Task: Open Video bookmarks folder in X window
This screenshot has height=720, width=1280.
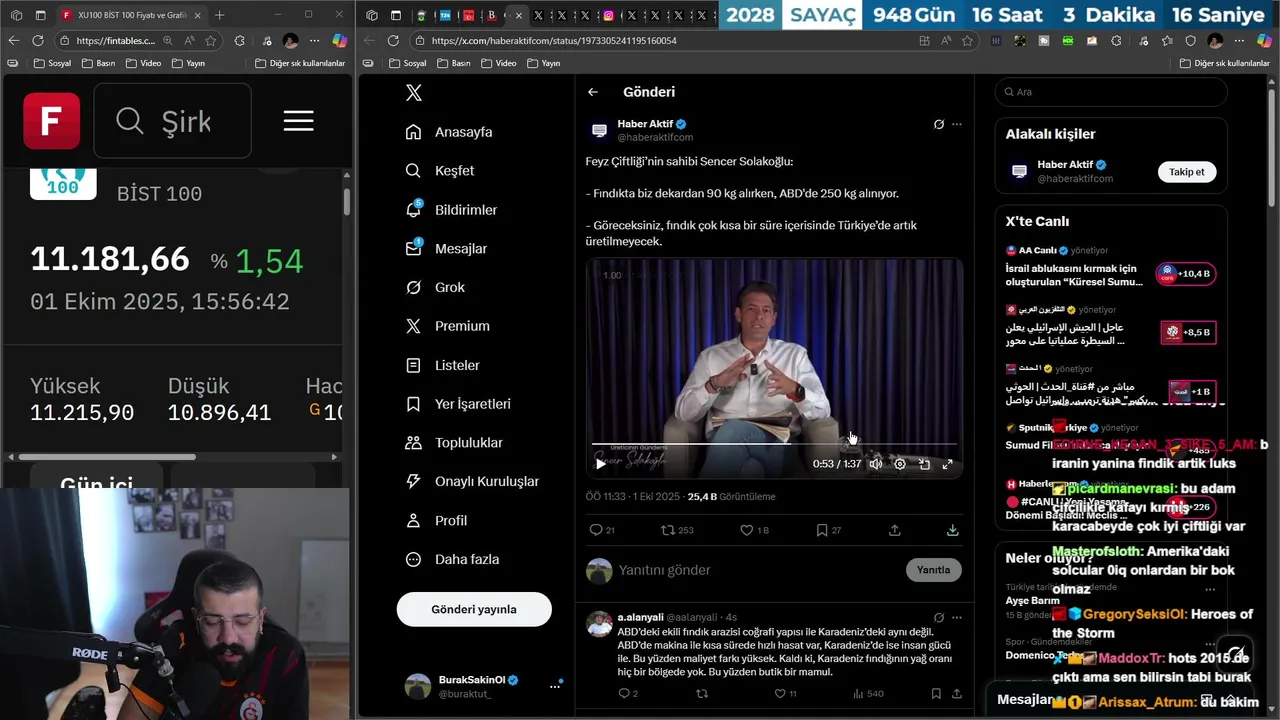Action: coord(499,63)
